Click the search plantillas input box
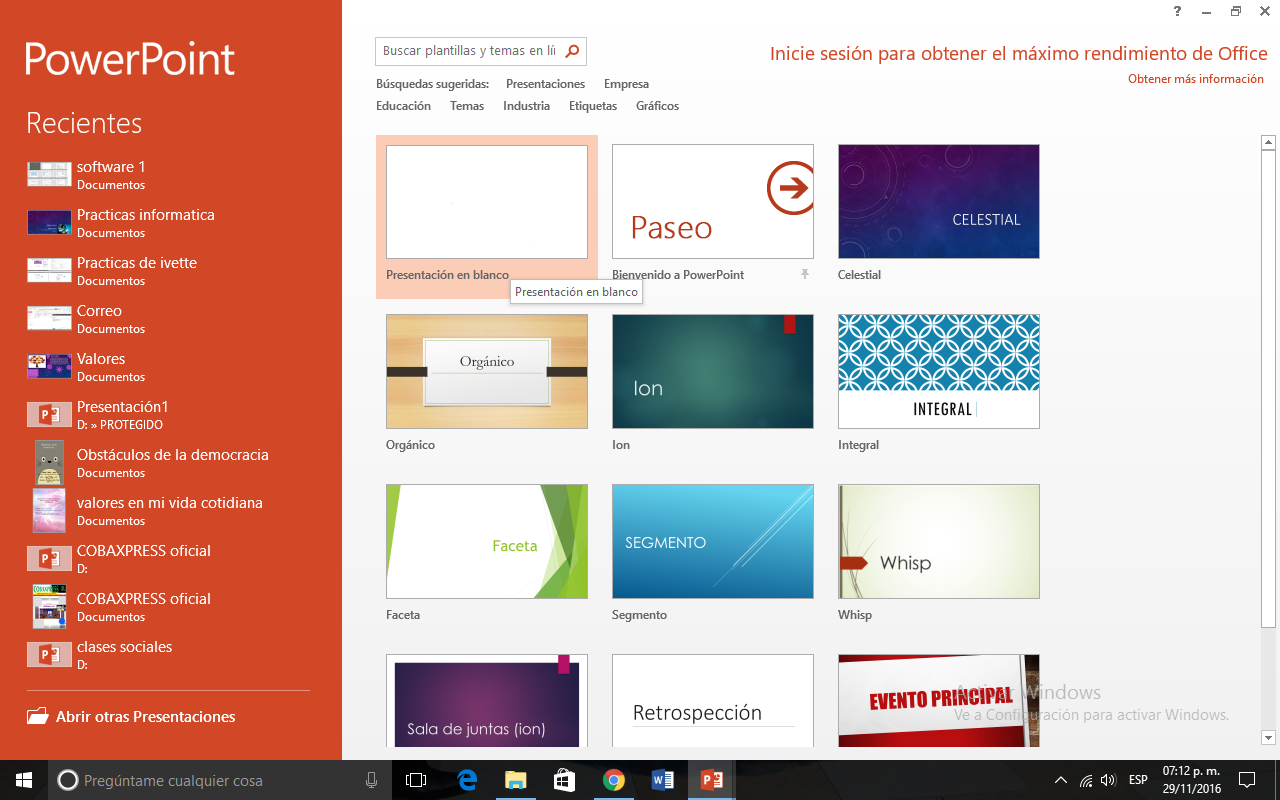The width and height of the screenshot is (1280, 800). click(x=470, y=51)
